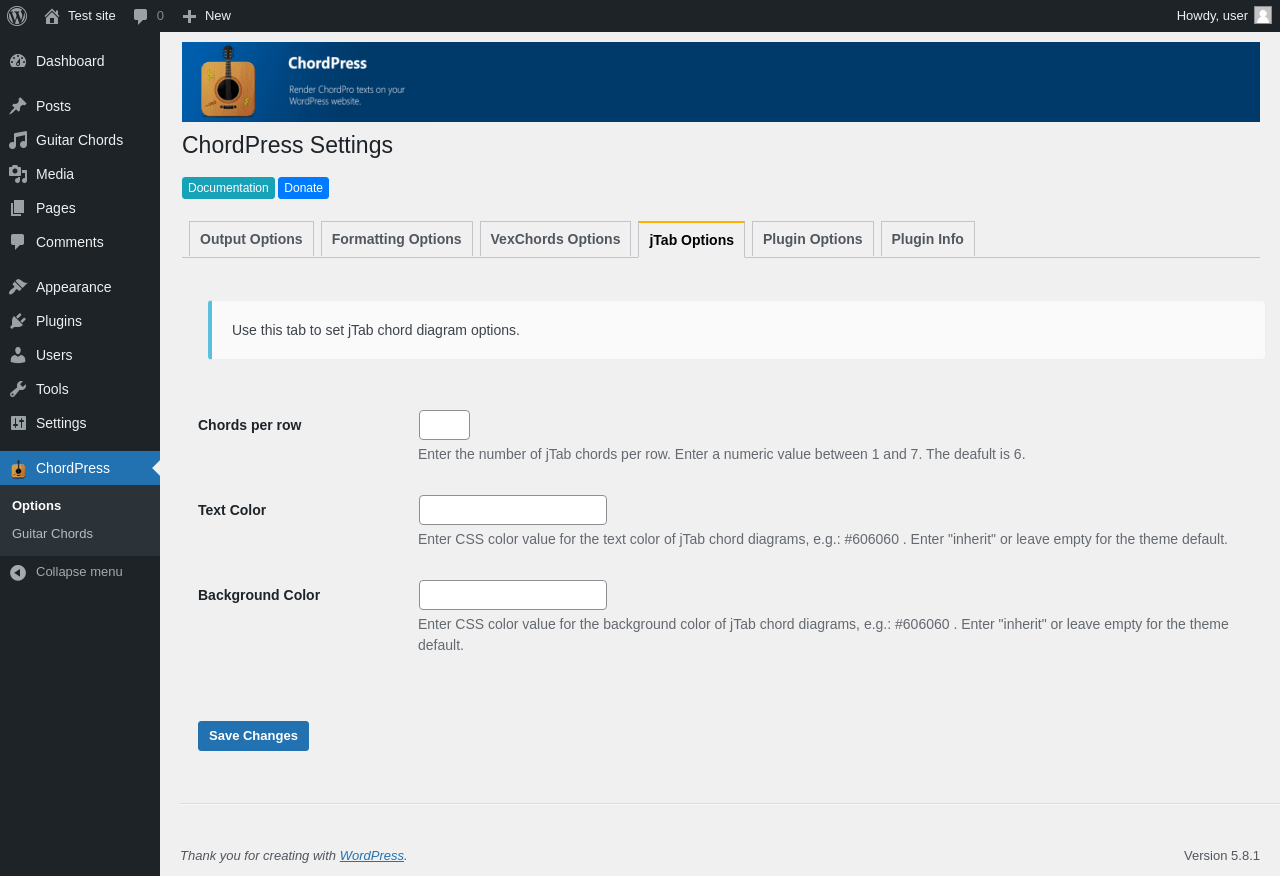1280x876 pixels.
Task: Open Options submenu item
Action: [x=37, y=506]
